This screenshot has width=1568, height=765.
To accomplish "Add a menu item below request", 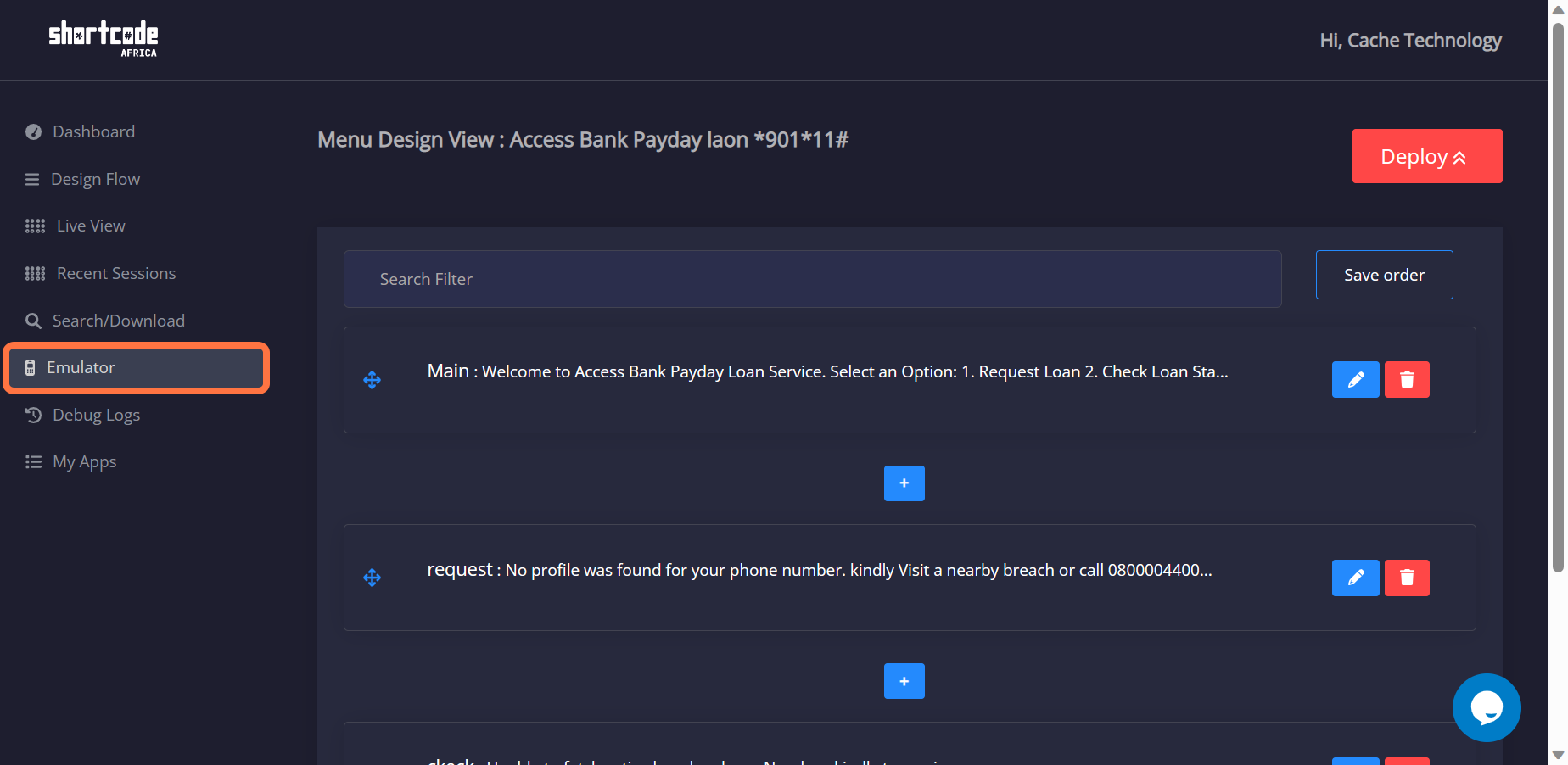I will pyautogui.click(x=904, y=681).
